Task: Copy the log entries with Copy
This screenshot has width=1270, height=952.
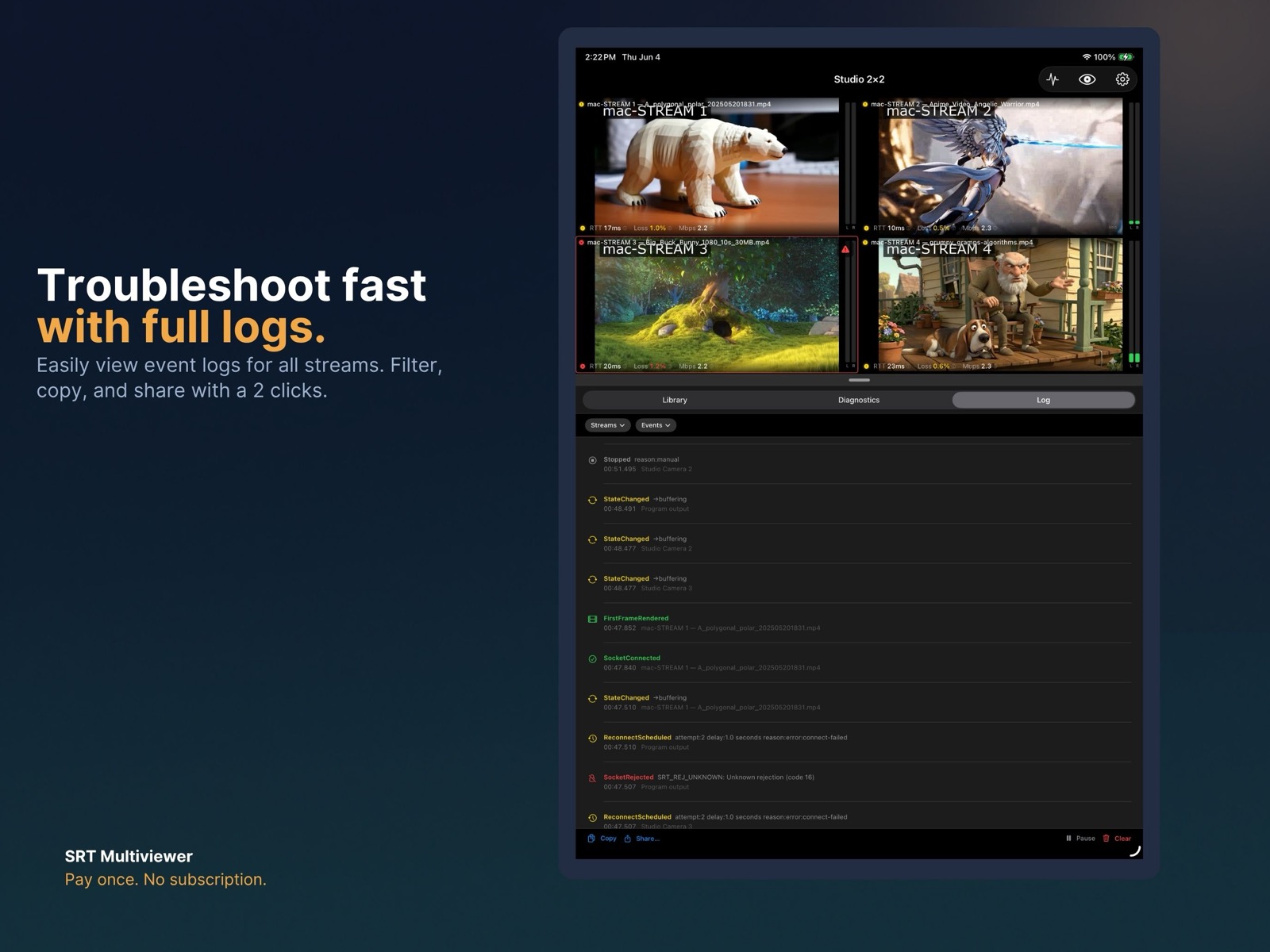Action: [x=608, y=839]
